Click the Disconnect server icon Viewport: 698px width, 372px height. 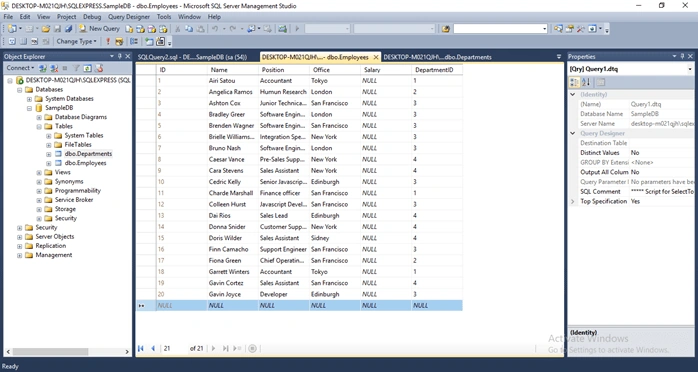pyautogui.click(x=54, y=68)
